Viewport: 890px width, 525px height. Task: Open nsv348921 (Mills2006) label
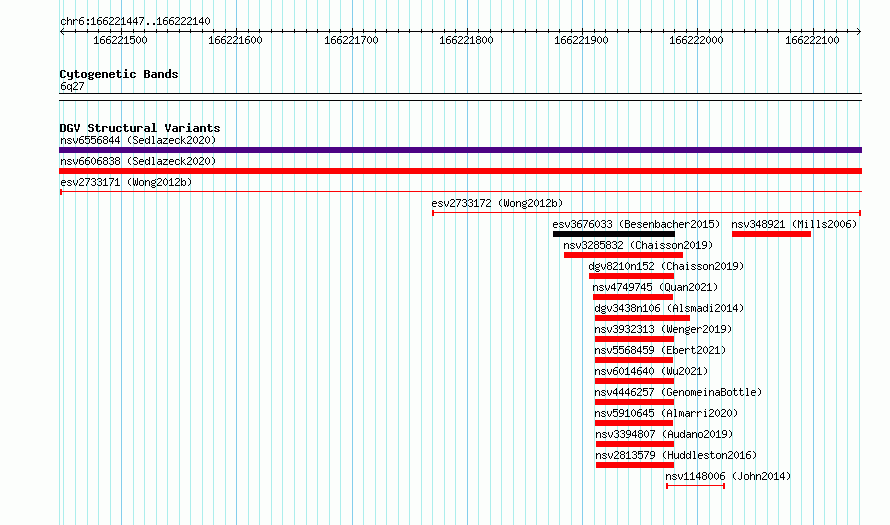[794, 224]
